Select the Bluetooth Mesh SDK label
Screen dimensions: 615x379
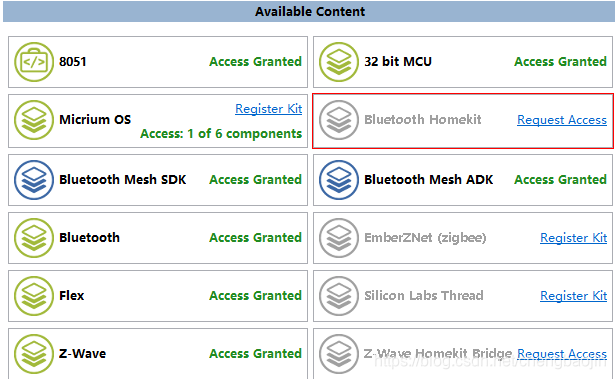pos(123,179)
